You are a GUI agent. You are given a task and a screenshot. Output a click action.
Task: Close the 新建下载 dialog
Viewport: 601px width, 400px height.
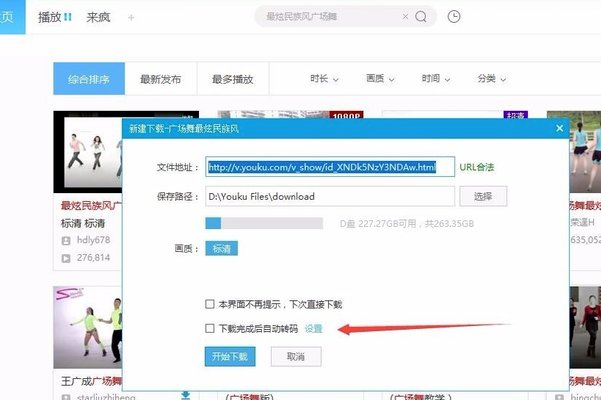[x=560, y=128]
